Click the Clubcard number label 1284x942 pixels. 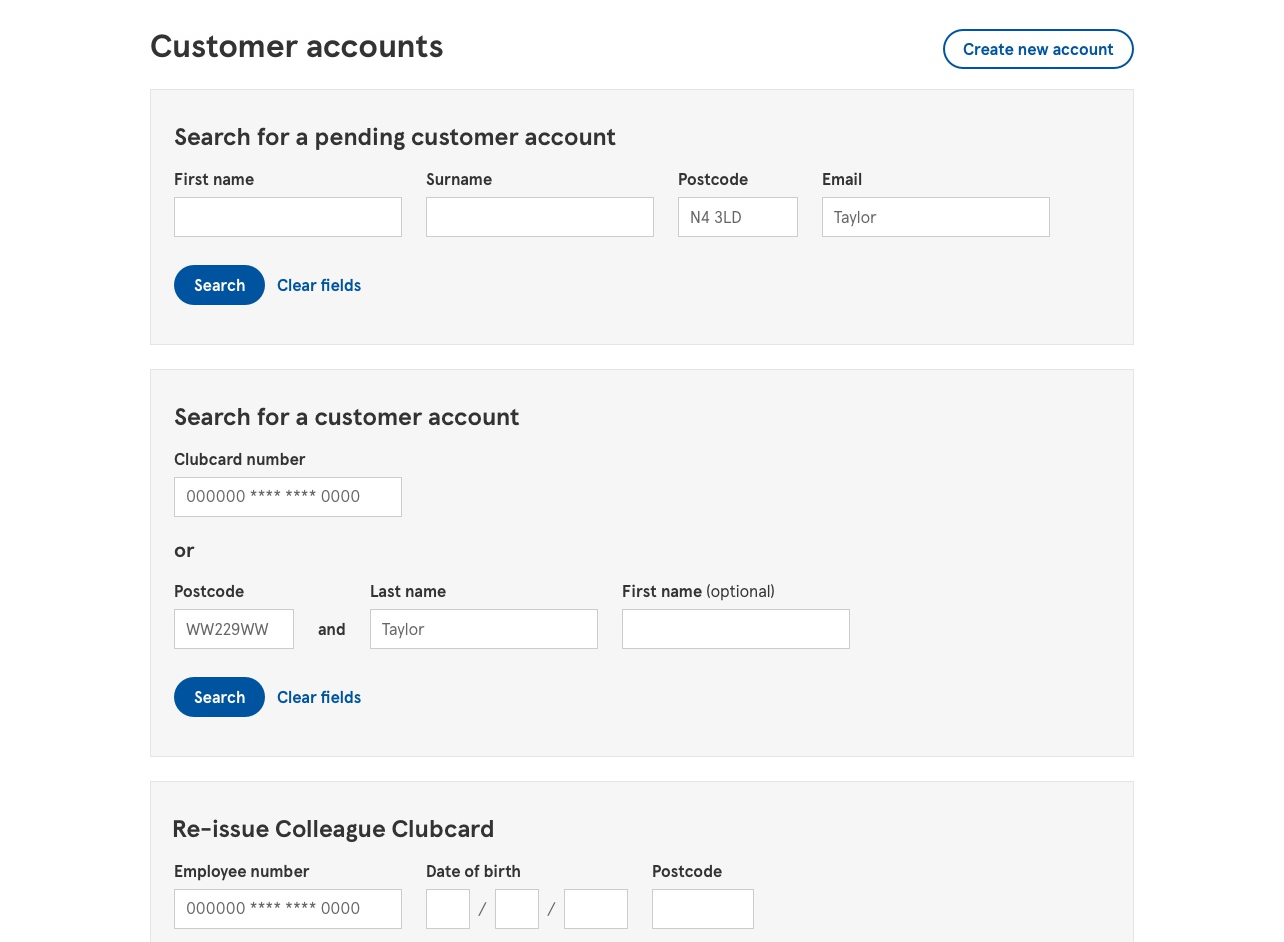[240, 459]
